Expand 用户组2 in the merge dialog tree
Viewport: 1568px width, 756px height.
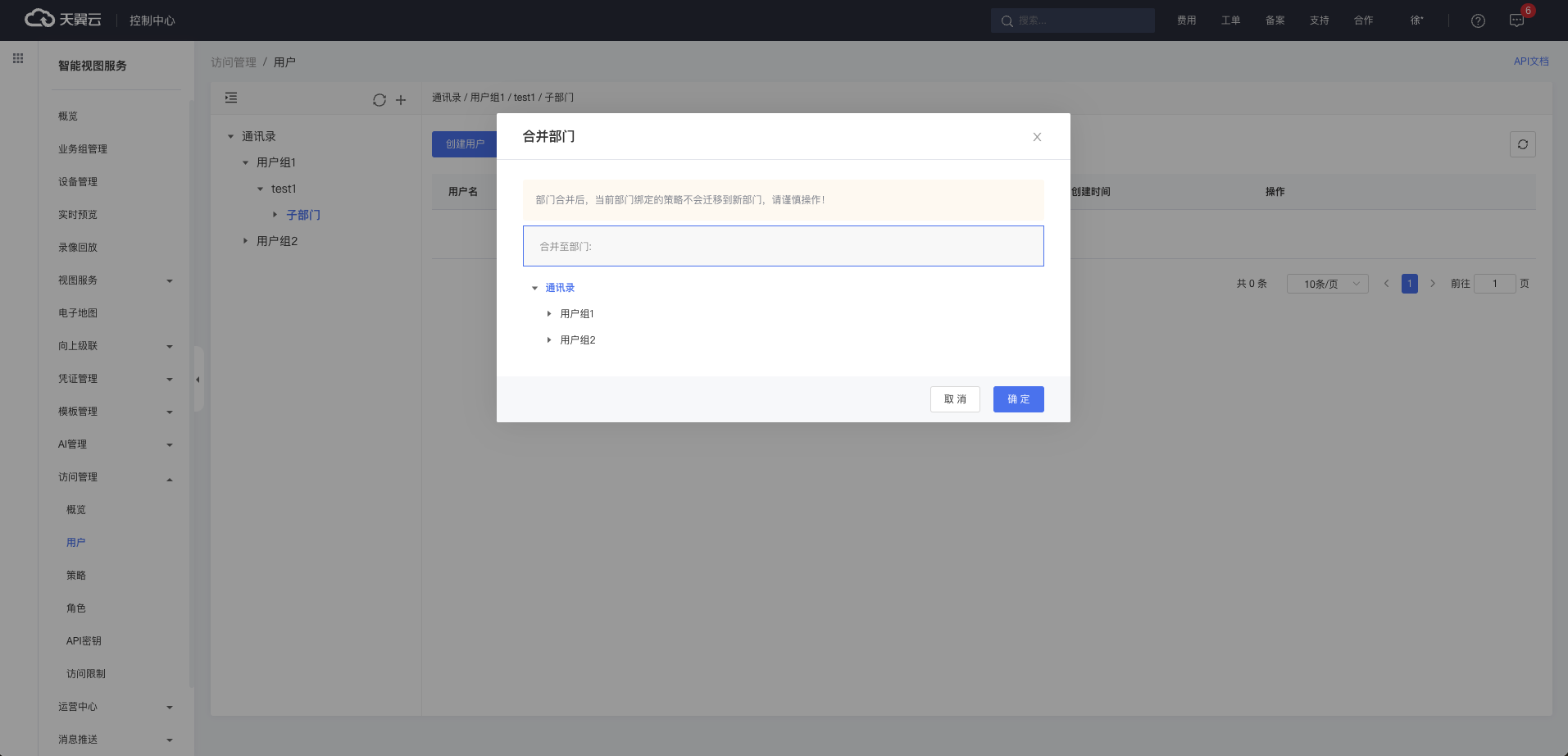549,340
